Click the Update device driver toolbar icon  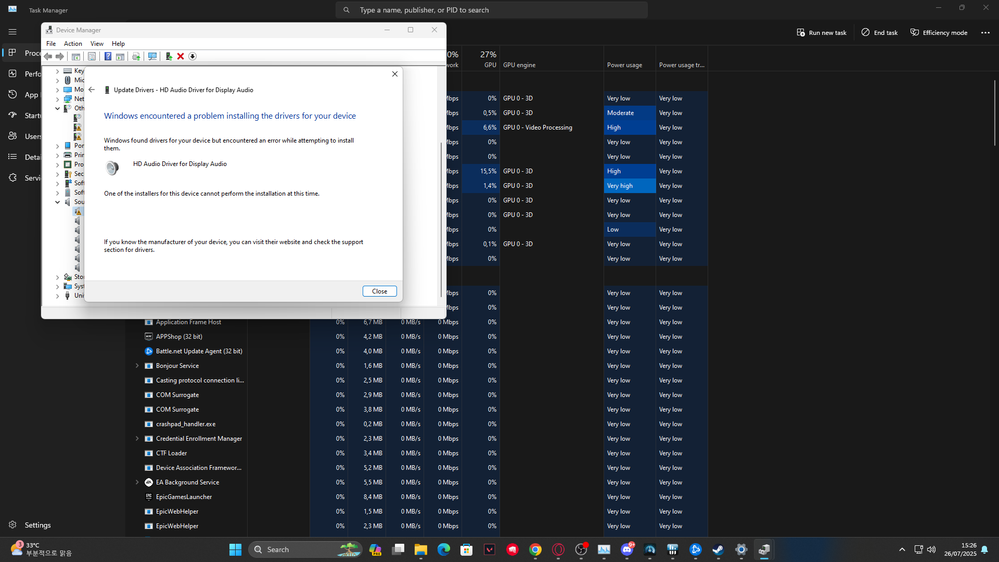[168, 57]
